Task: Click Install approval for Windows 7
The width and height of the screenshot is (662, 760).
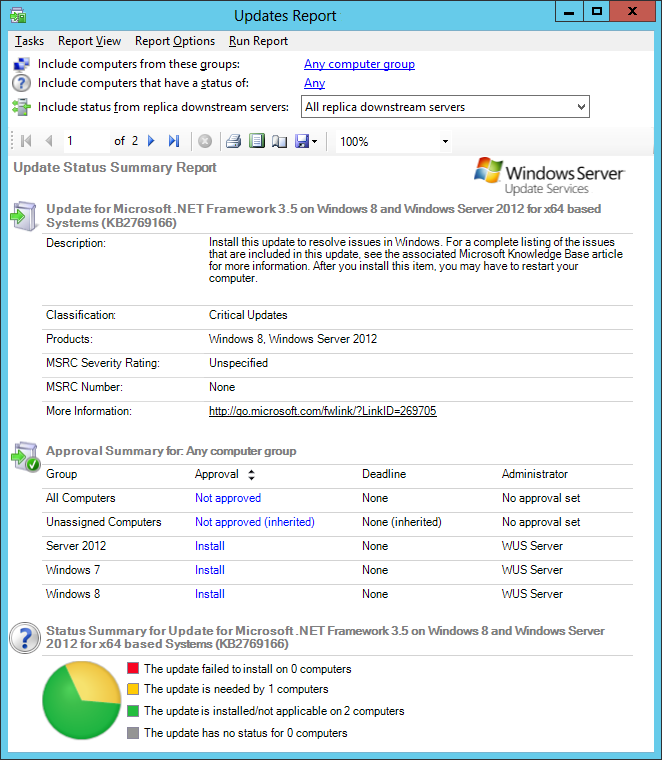Action: (x=209, y=570)
